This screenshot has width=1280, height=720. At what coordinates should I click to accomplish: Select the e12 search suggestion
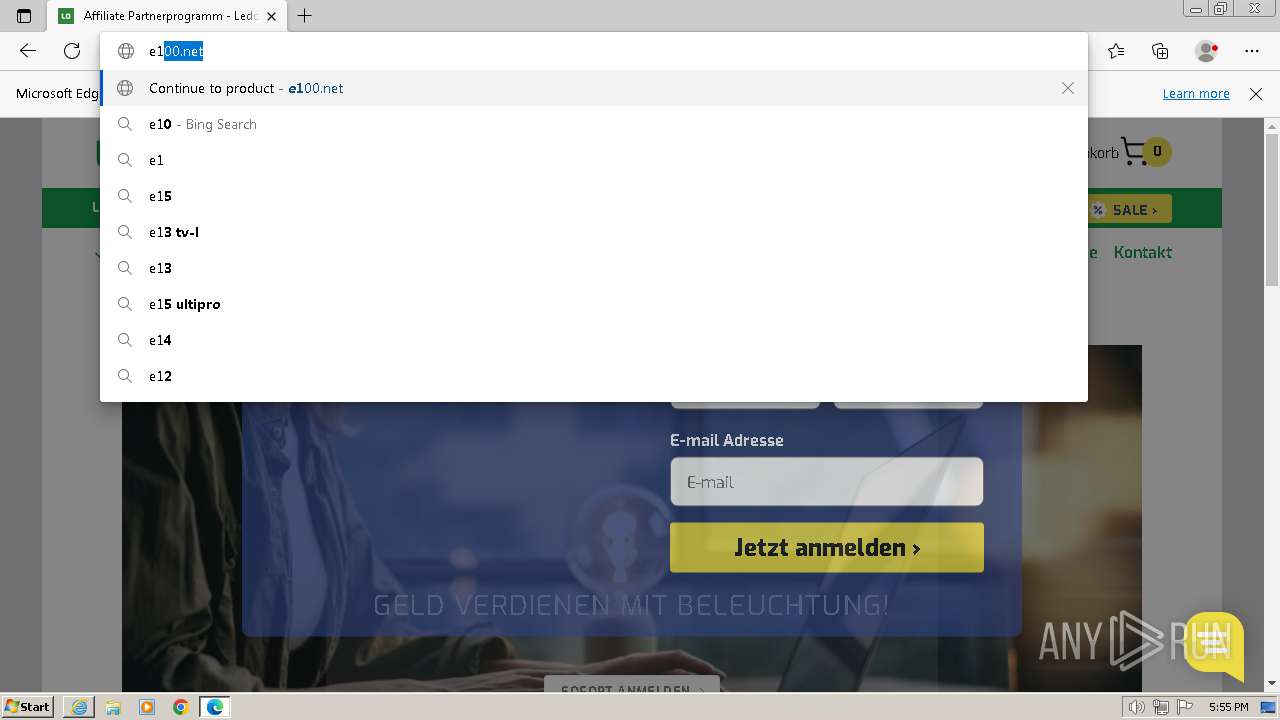pos(594,376)
